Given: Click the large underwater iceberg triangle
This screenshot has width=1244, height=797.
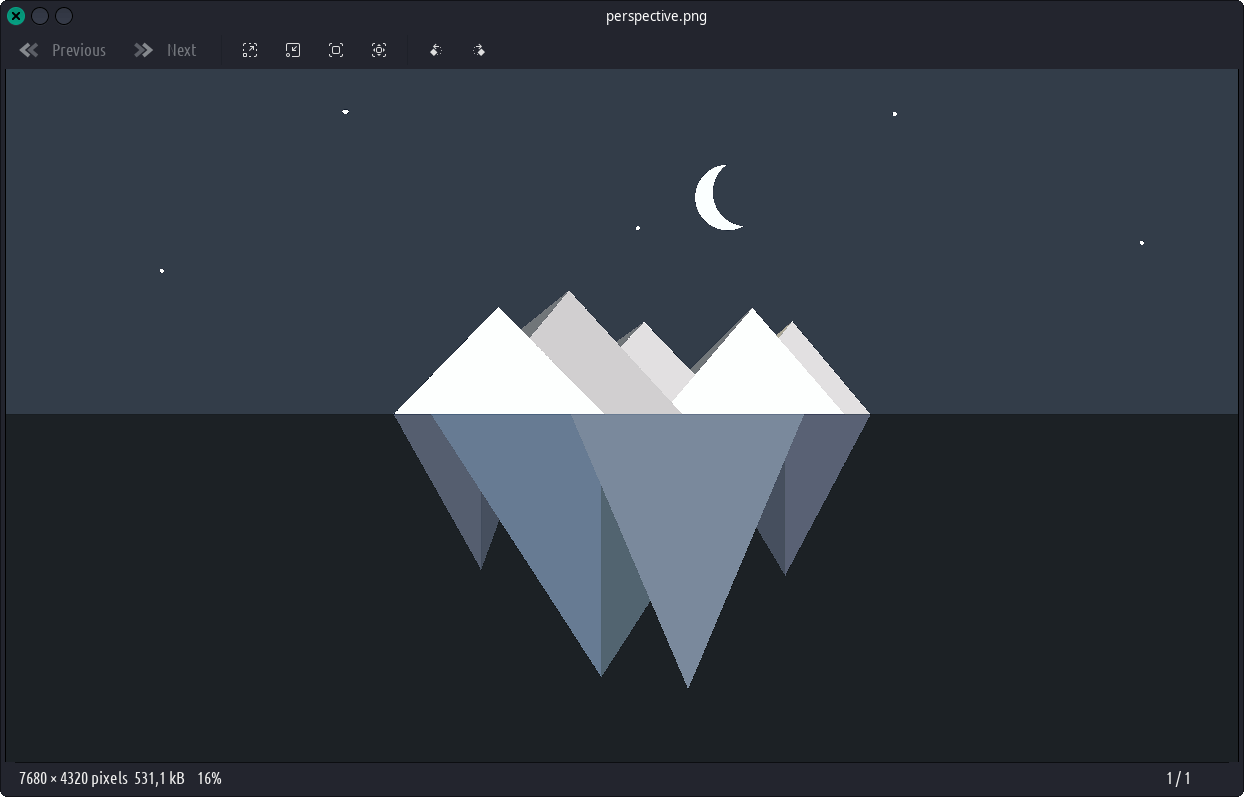Looking at the screenshot, I should point(688,520).
